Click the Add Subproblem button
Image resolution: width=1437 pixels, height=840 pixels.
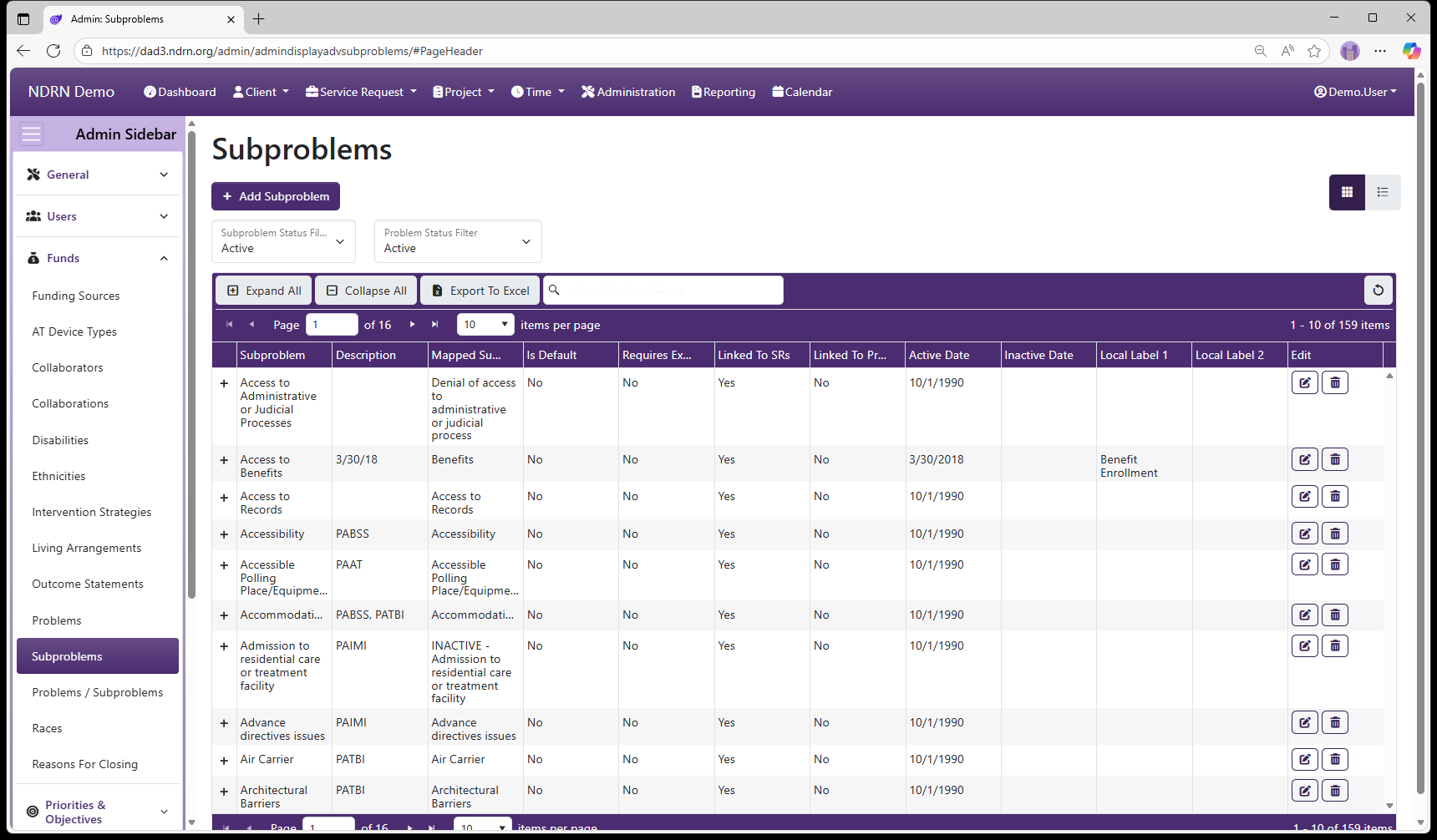click(276, 196)
